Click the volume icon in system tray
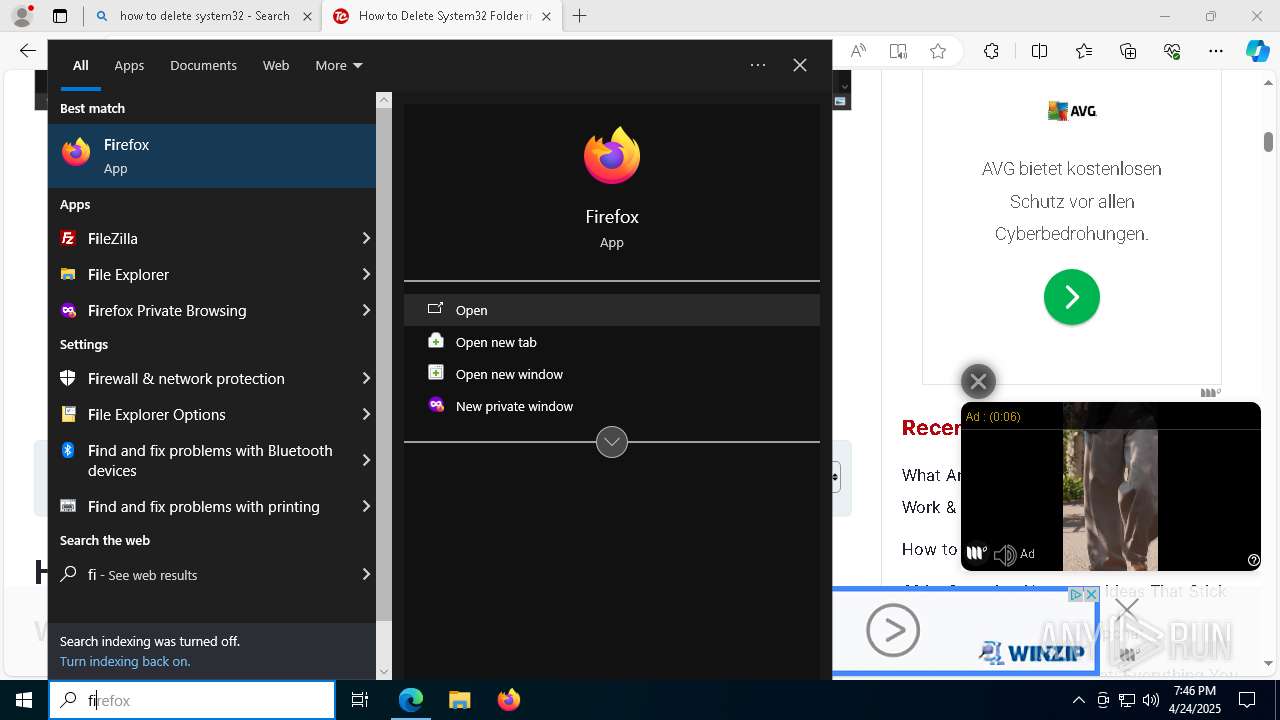1280x720 pixels. click(x=1150, y=700)
